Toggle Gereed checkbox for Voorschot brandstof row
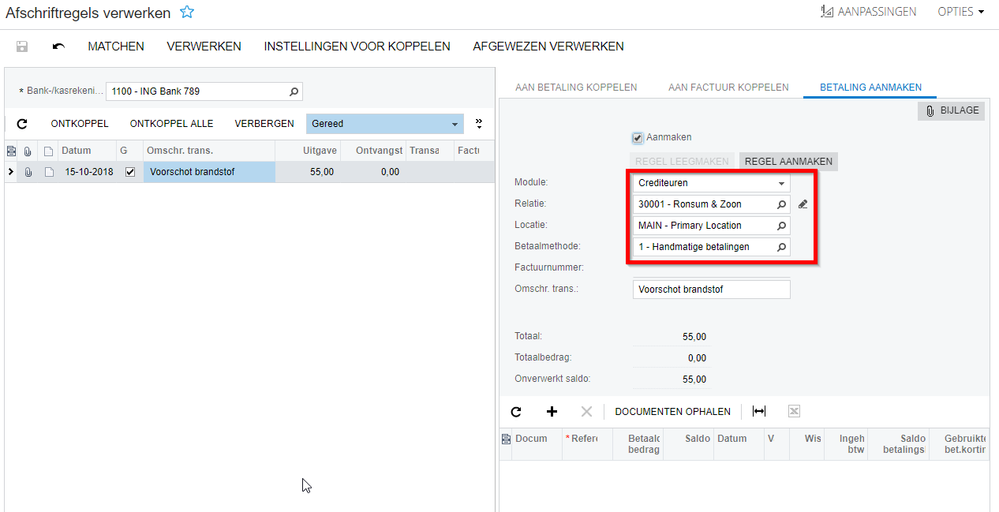 tap(131, 172)
